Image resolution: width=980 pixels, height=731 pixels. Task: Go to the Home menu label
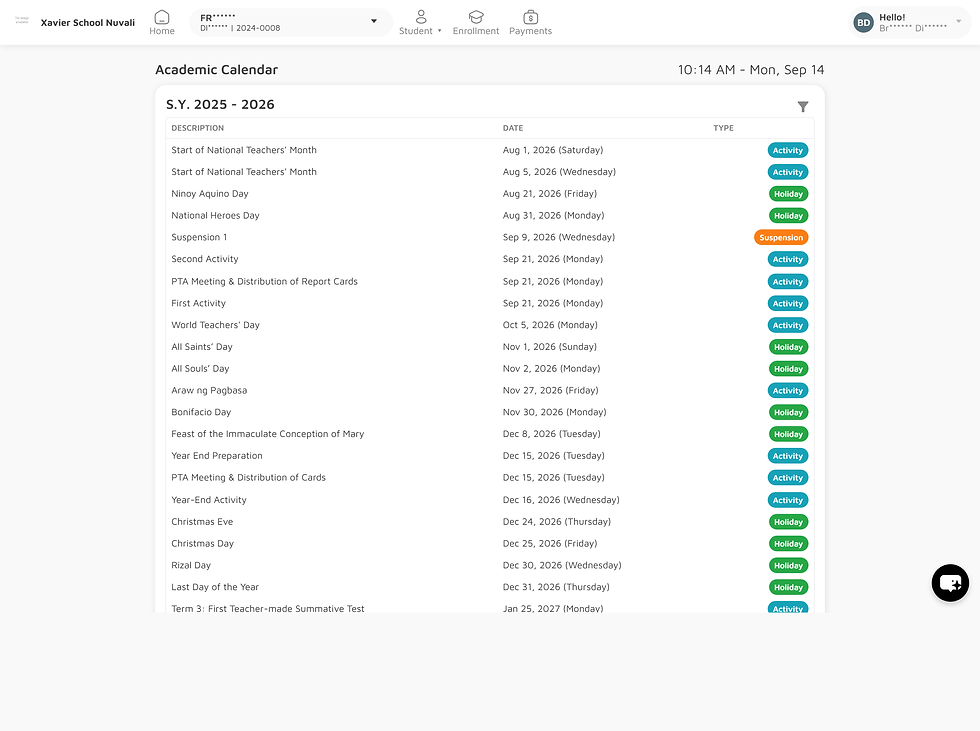pos(162,31)
